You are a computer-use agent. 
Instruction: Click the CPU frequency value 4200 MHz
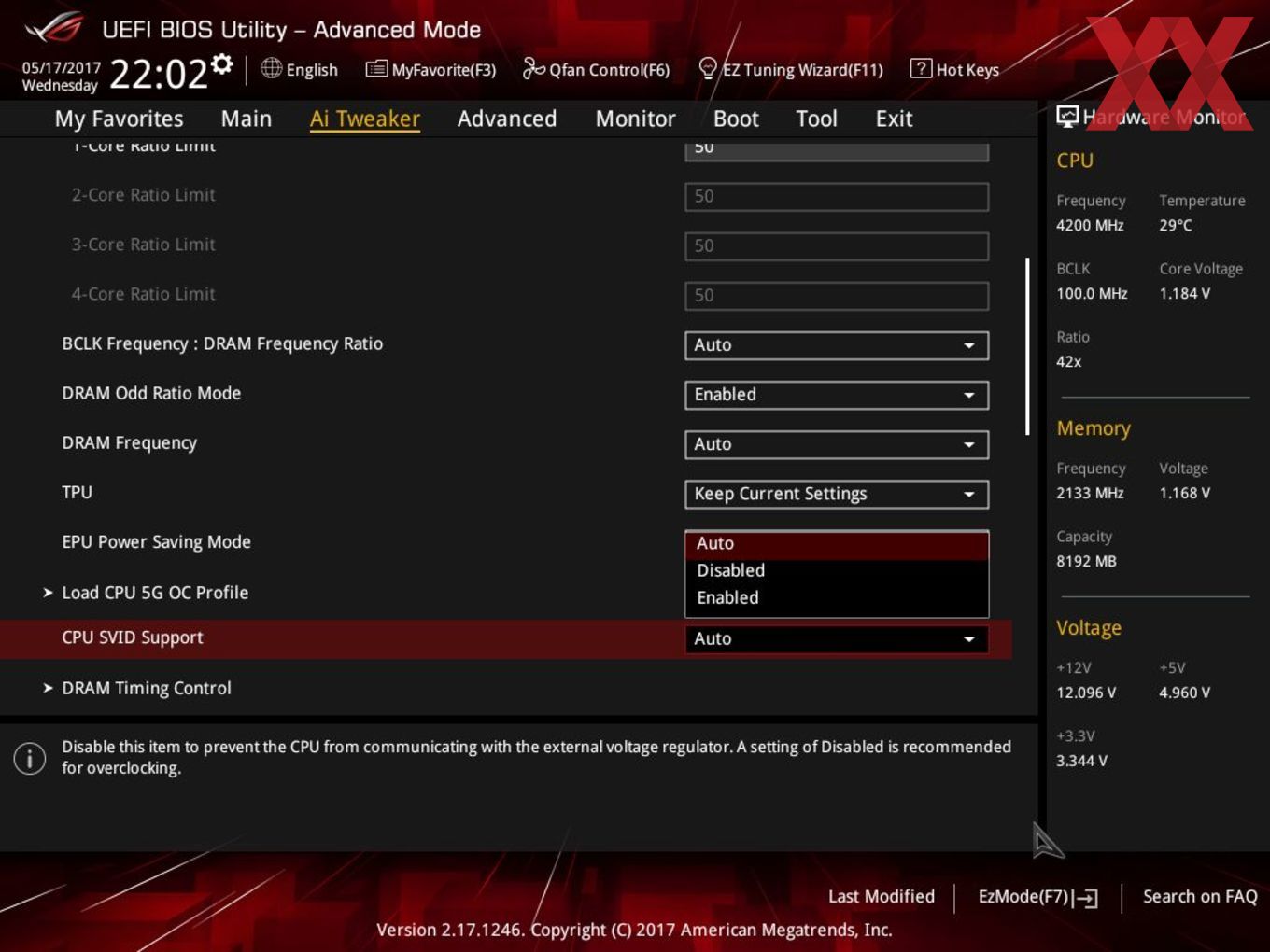click(x=1090, y=225)
